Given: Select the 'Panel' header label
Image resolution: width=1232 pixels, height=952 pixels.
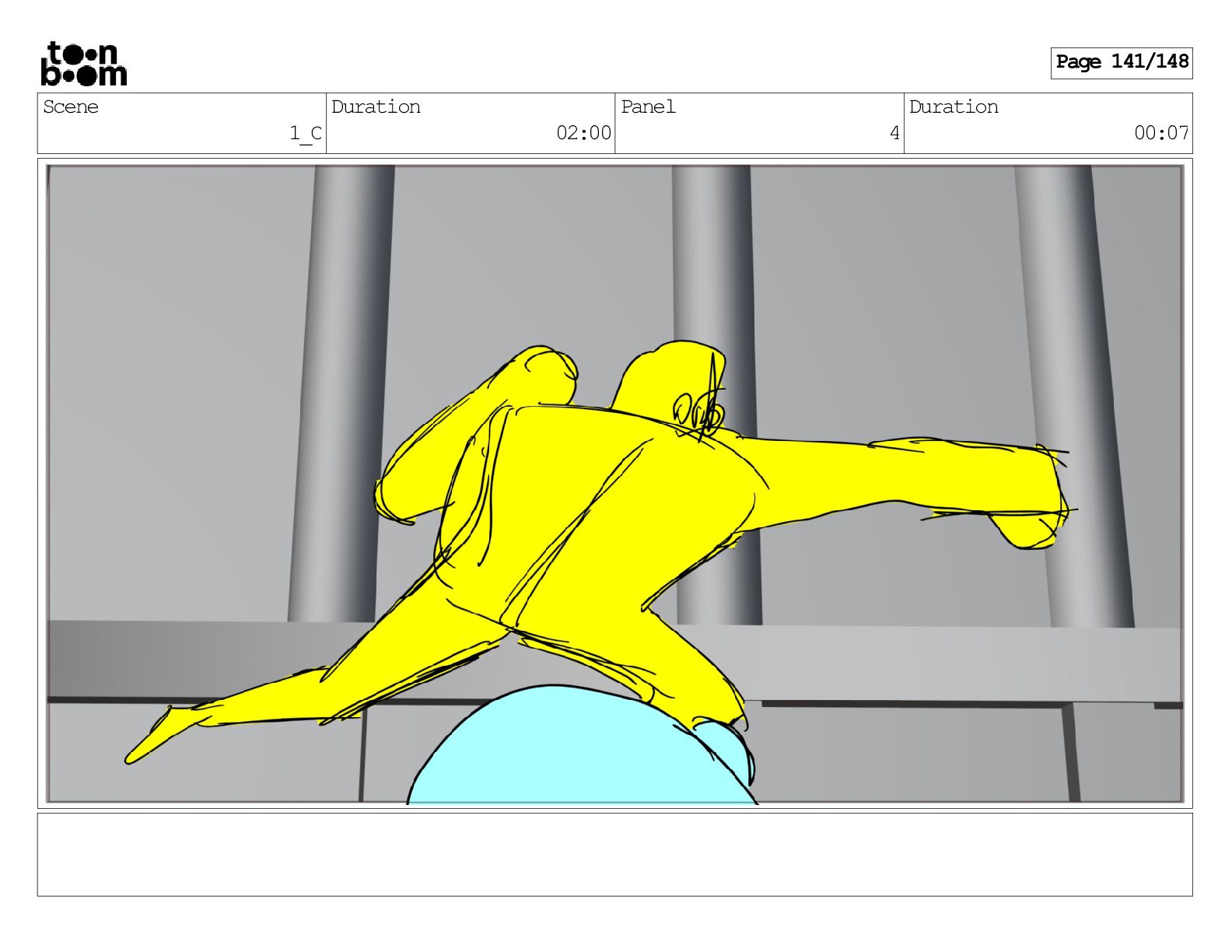Looking at the screenshot, I should pos(648,107).
